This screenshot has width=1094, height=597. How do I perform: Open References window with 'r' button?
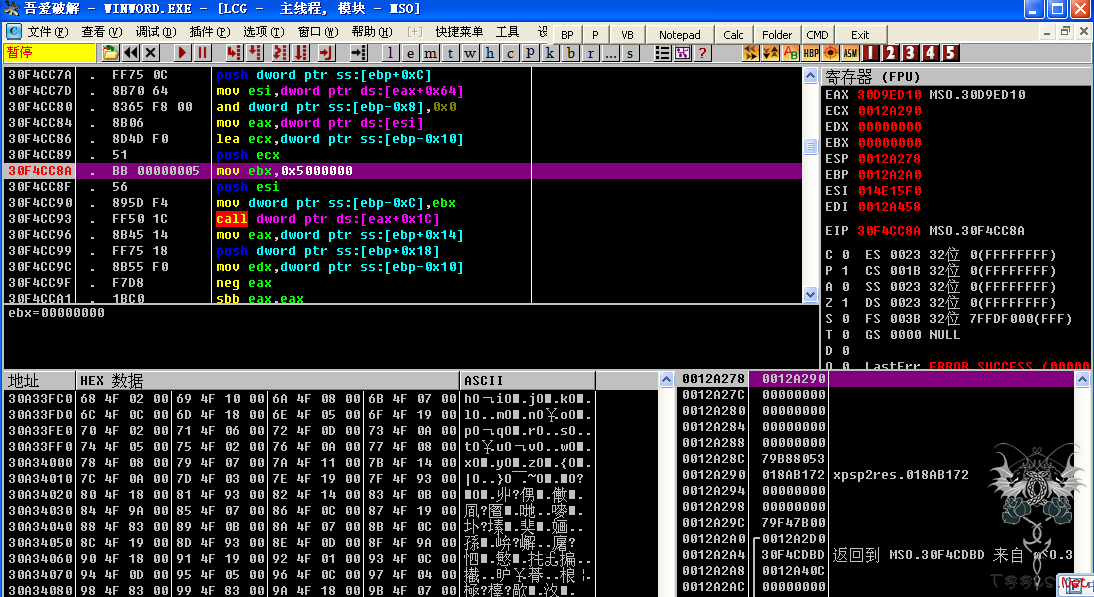(x=591, y=53)
